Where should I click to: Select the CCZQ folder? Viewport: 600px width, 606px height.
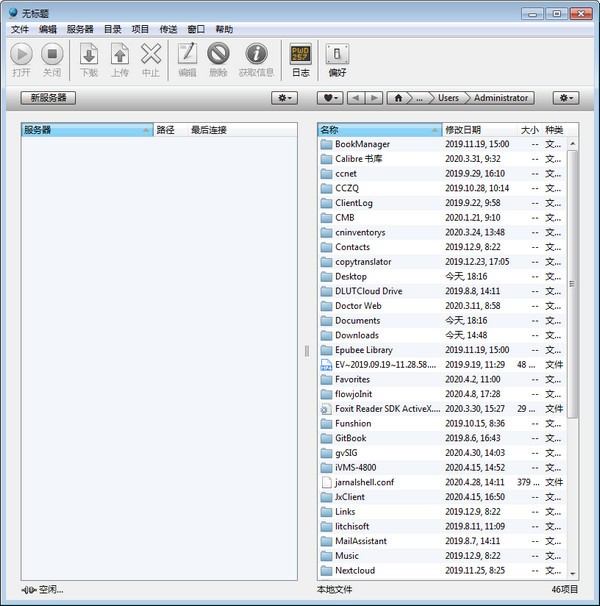coord(441,188)
